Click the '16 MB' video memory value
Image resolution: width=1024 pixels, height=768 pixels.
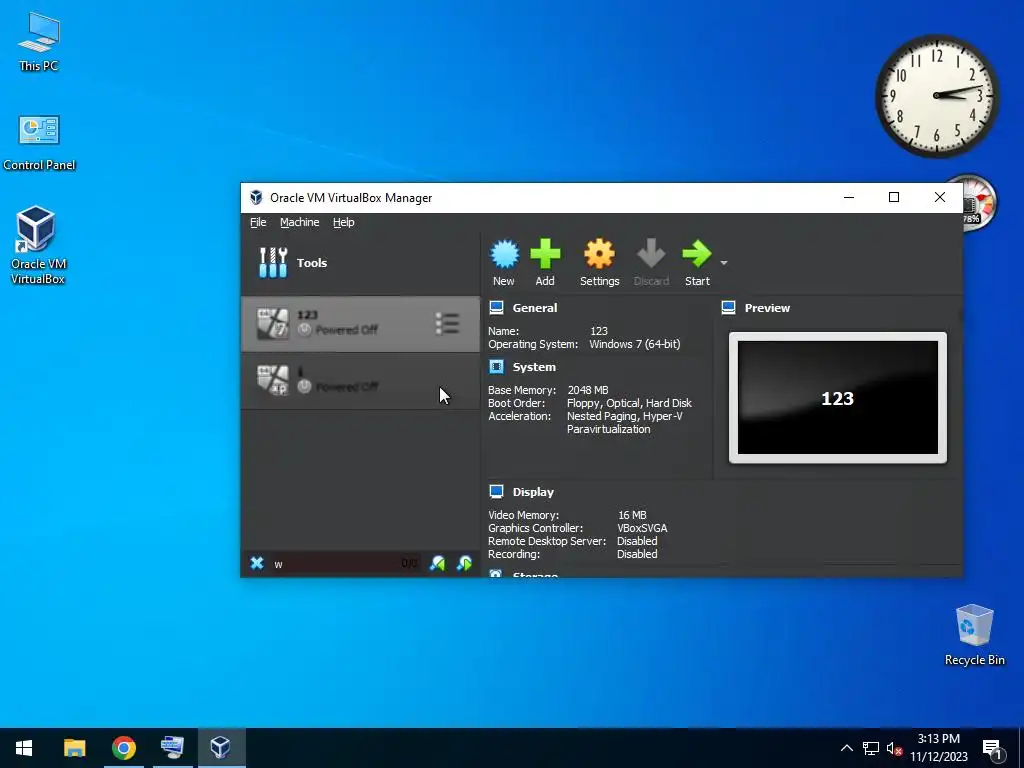coord(632,515)
